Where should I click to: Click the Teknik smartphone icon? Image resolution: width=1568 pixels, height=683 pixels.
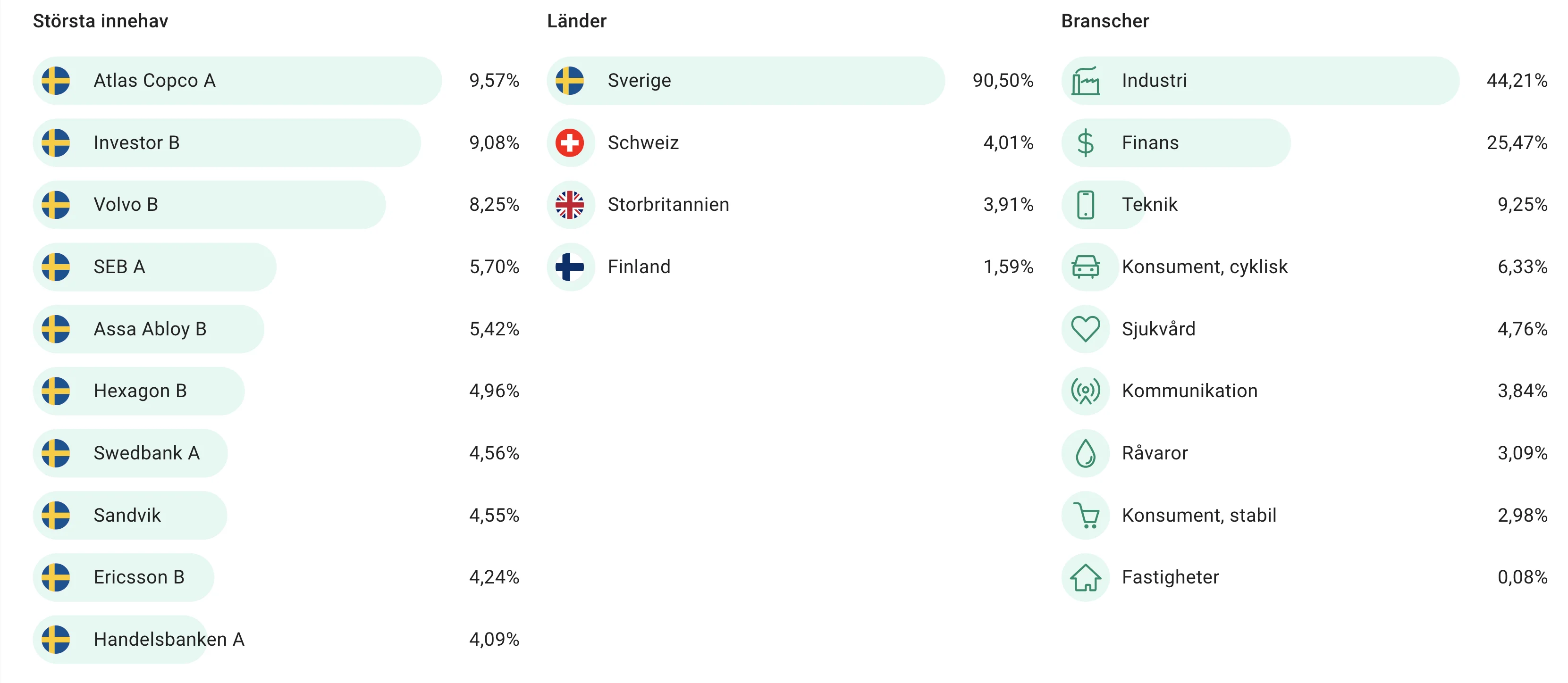(x=1085, y=205)
